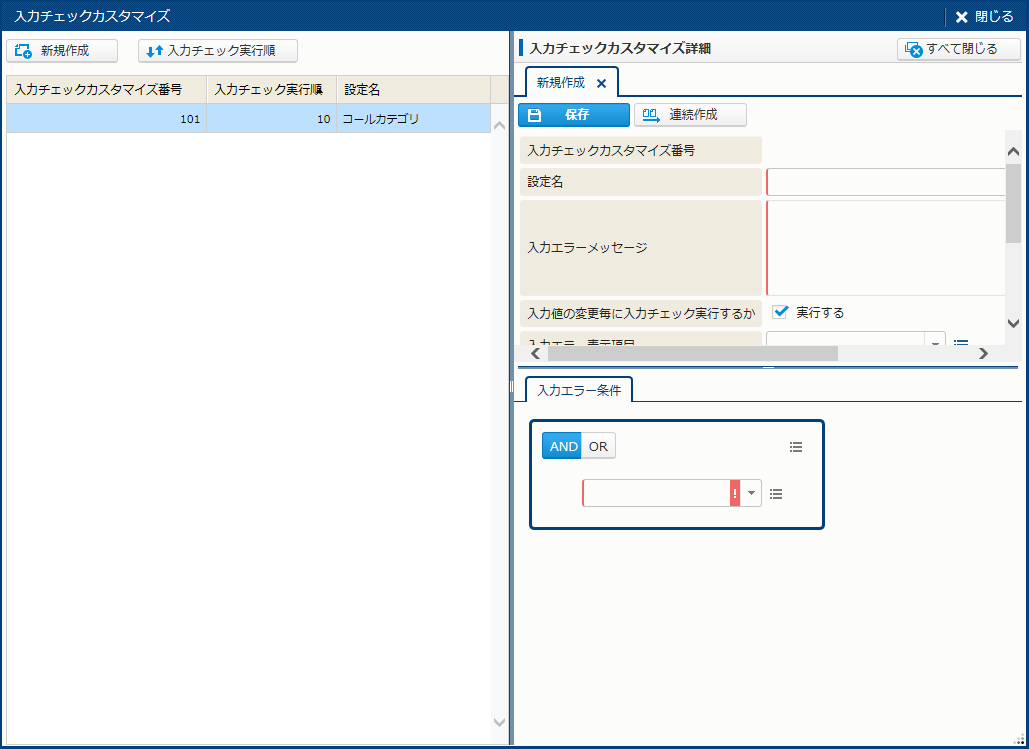This screenshot has width=1029, height=749.
Task: Switch to the 入力エラー条件 tab
Action: click(x=579, y=390)
